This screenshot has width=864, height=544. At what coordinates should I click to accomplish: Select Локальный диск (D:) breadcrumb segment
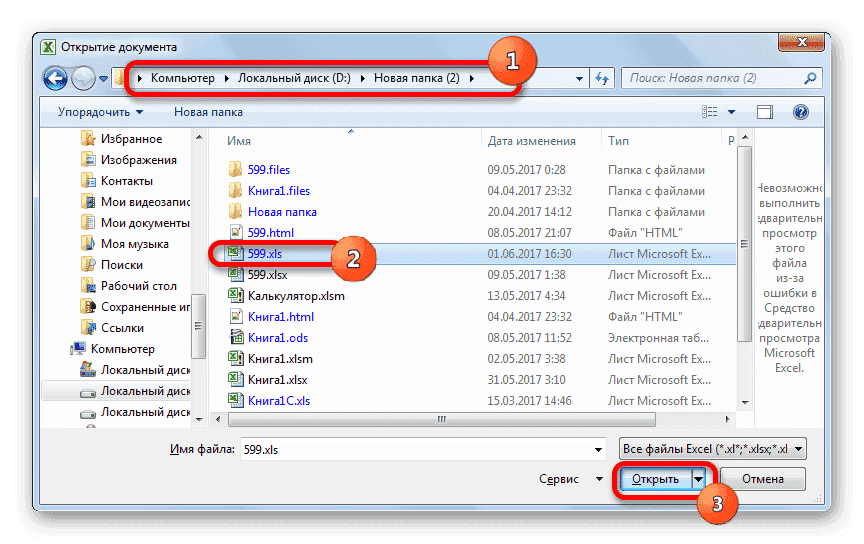pos(294,78)
